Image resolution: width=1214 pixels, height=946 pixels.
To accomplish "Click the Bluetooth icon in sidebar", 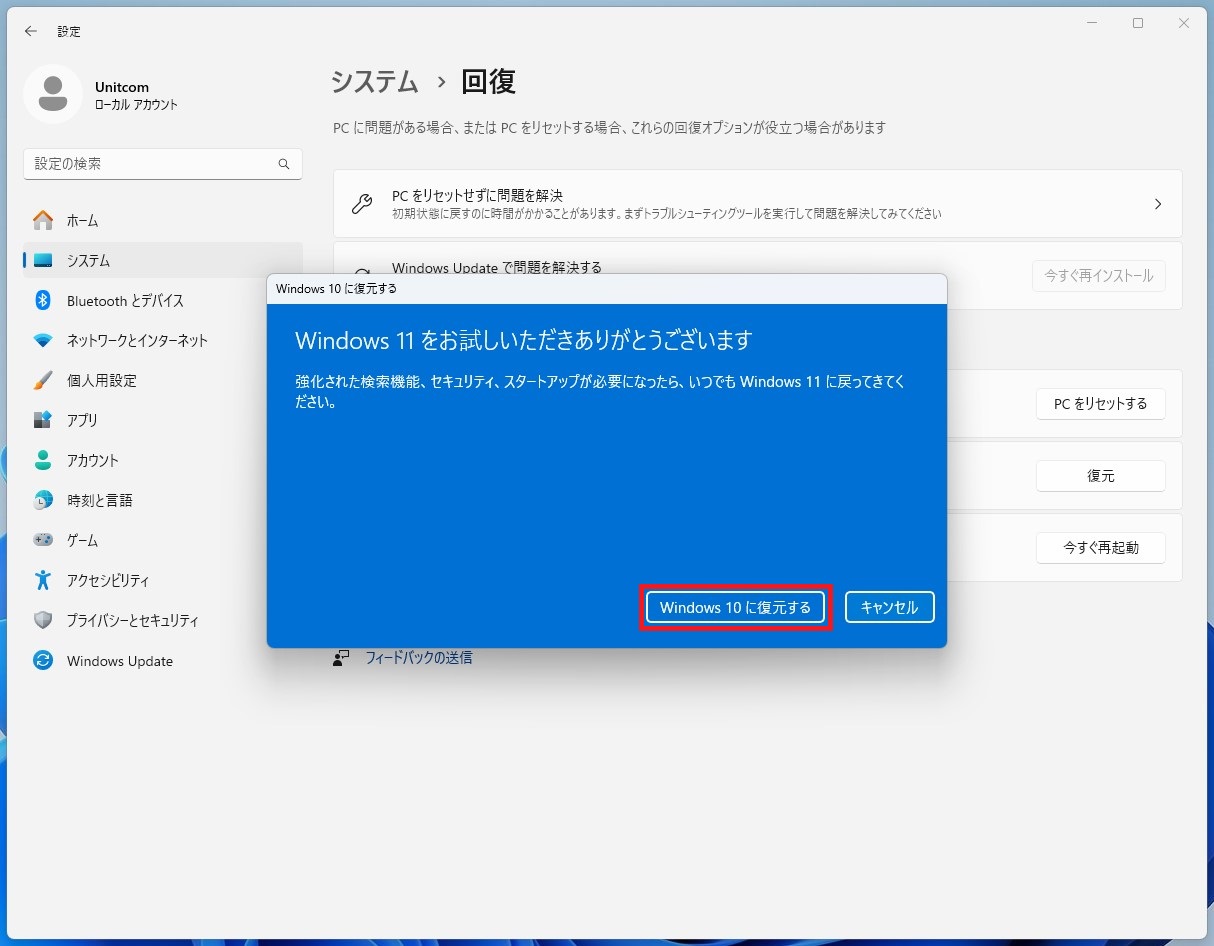I will 43,300.
